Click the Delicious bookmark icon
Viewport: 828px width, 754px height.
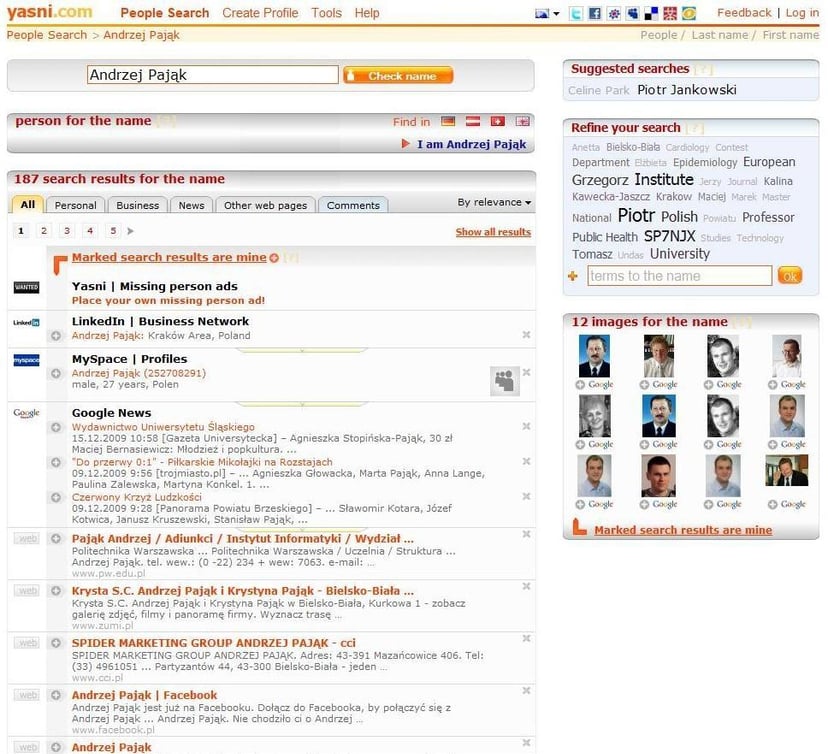(x=651, y=14)
